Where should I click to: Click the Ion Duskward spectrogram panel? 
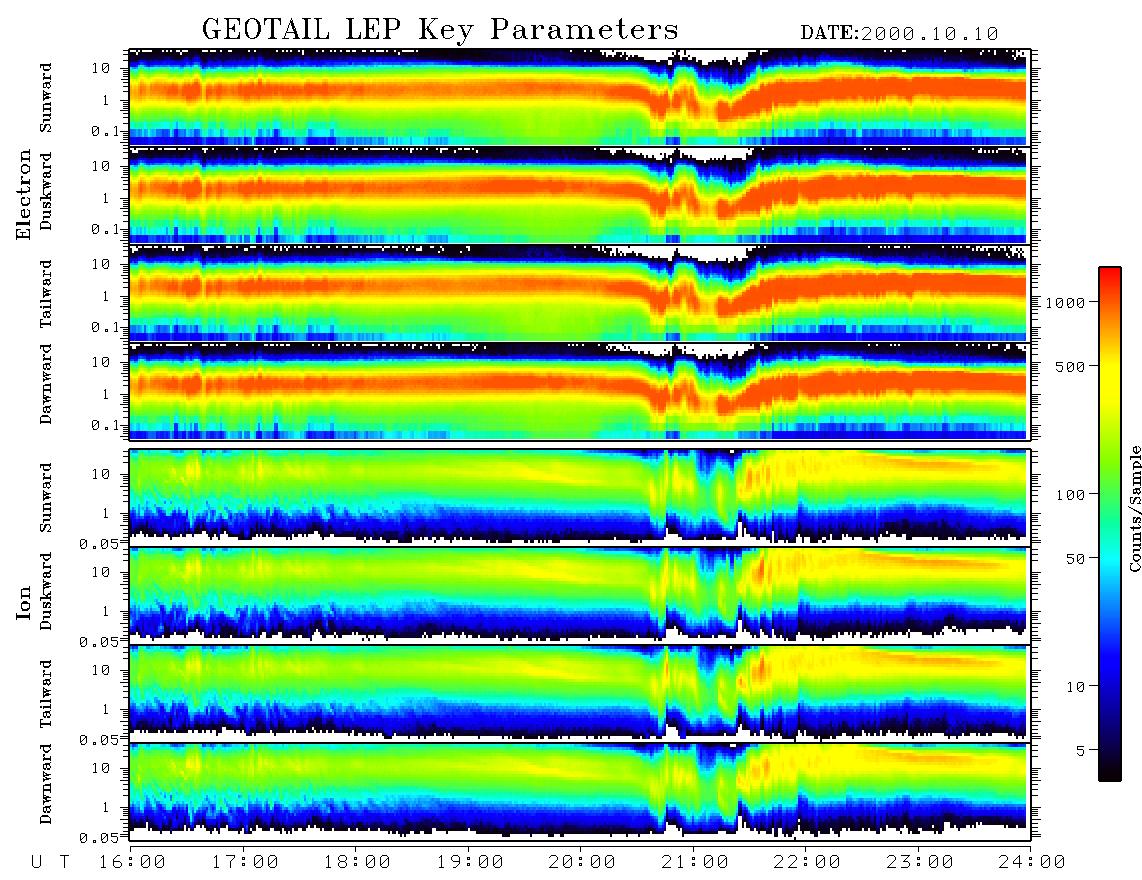tap(579, 596)
